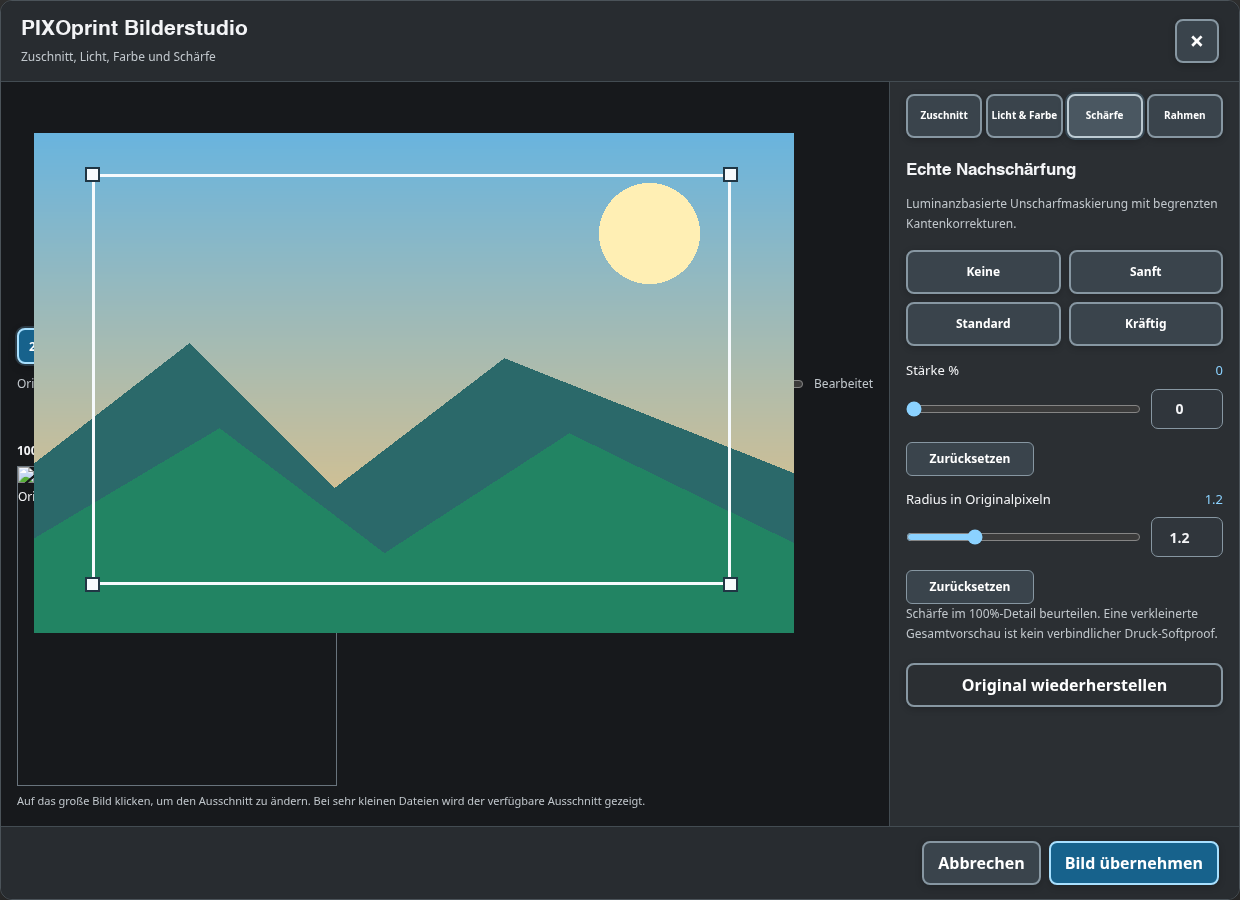1240x900 pixels.
Task: Select the Schärfe tab
Action: click(x=1104, y=115)
